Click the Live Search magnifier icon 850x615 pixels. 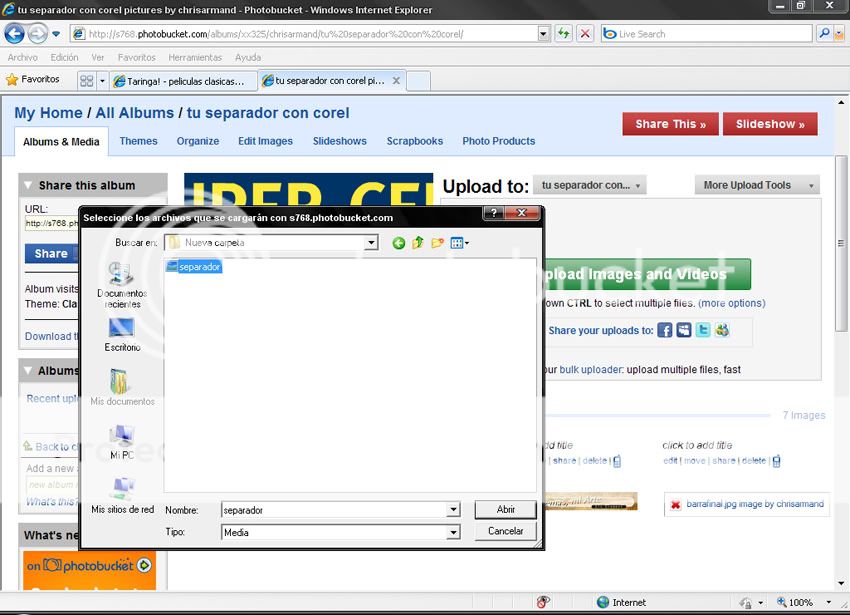pos(823,34)
